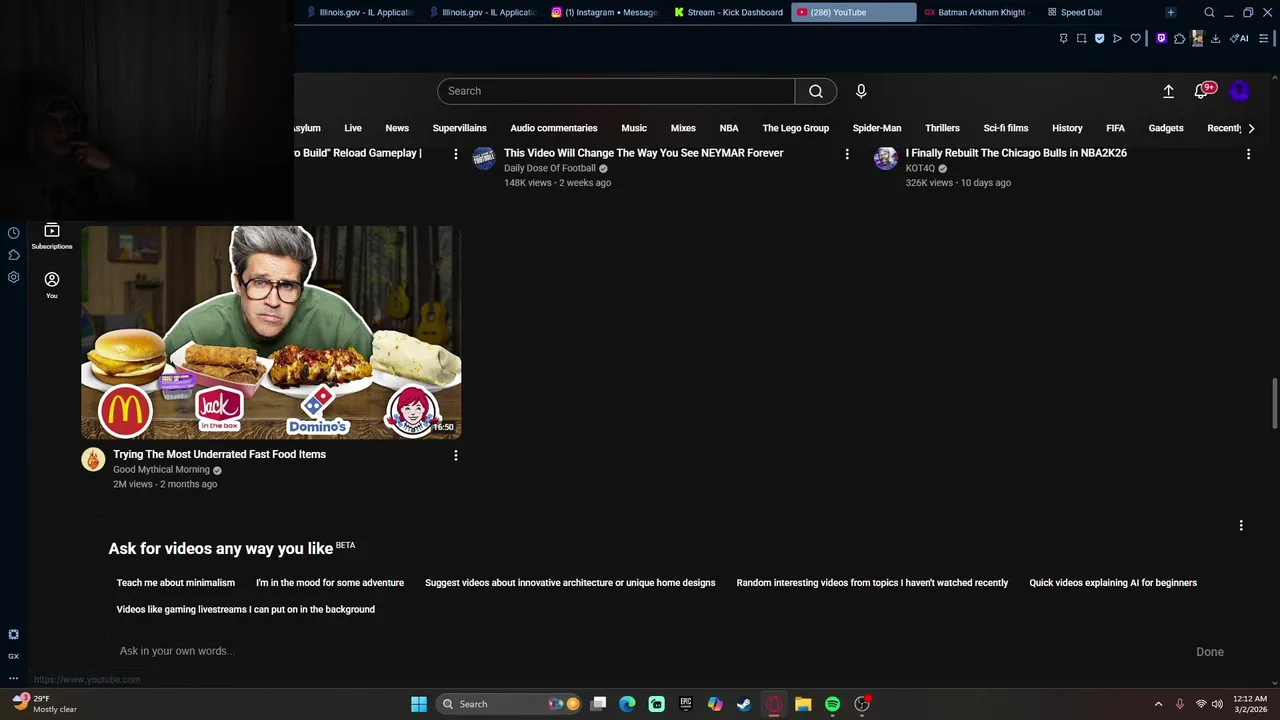1280x720 pixels.
Task: Open Opera settings gear in sidebar
Action: 14,277
